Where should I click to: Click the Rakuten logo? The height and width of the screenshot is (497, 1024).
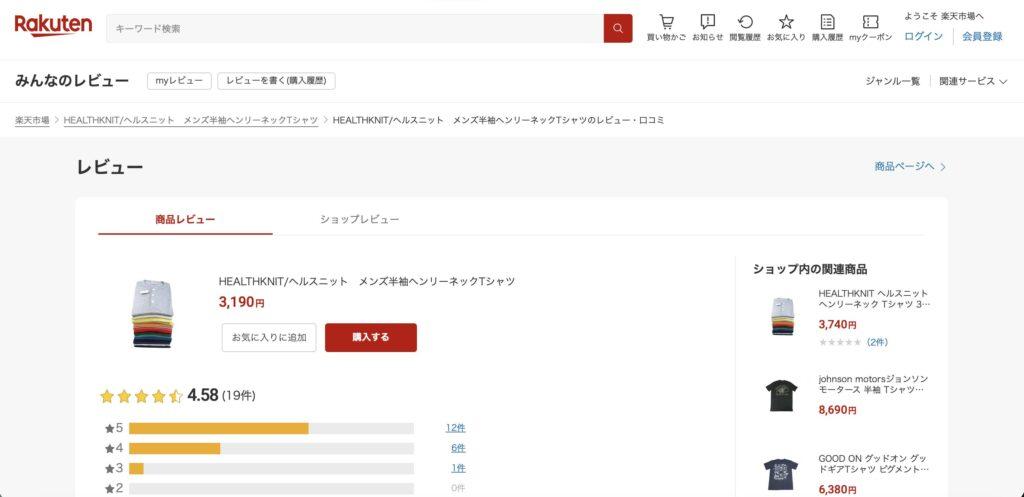point(53,26)
